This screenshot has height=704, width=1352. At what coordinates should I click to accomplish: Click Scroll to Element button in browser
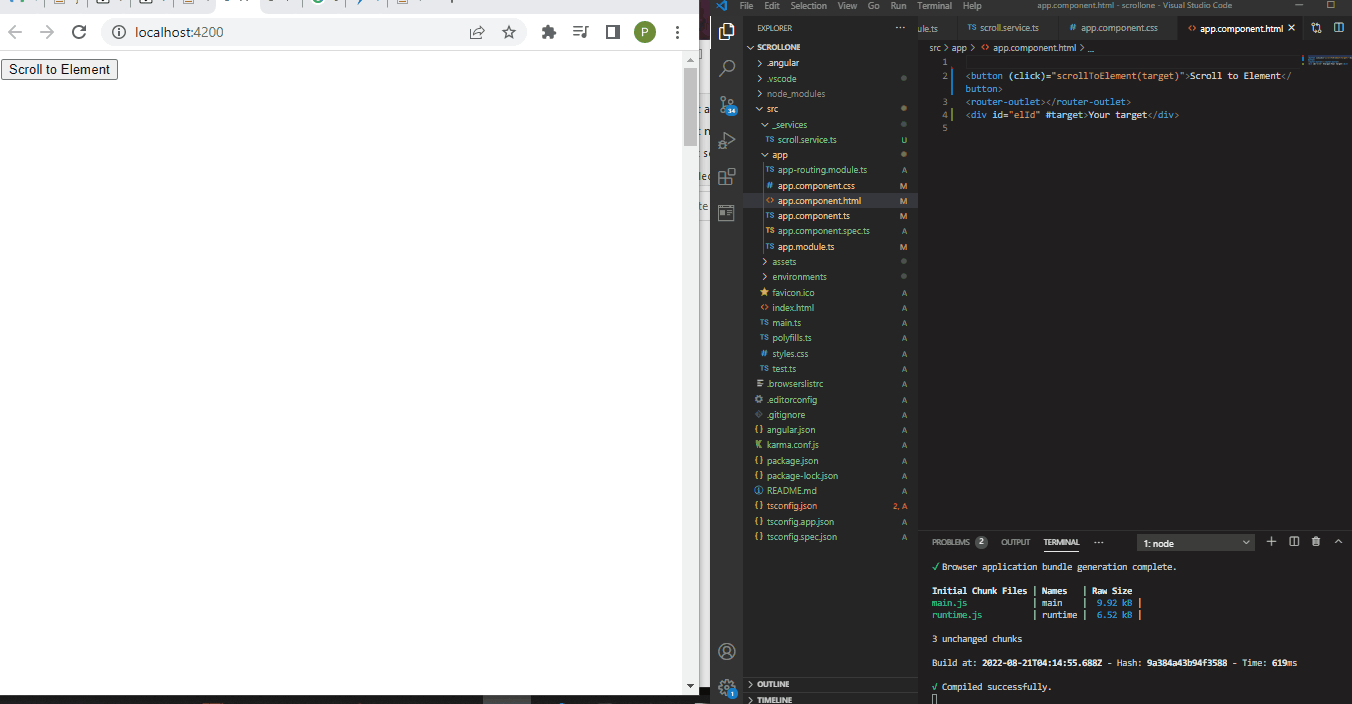(x=59, y=69)
